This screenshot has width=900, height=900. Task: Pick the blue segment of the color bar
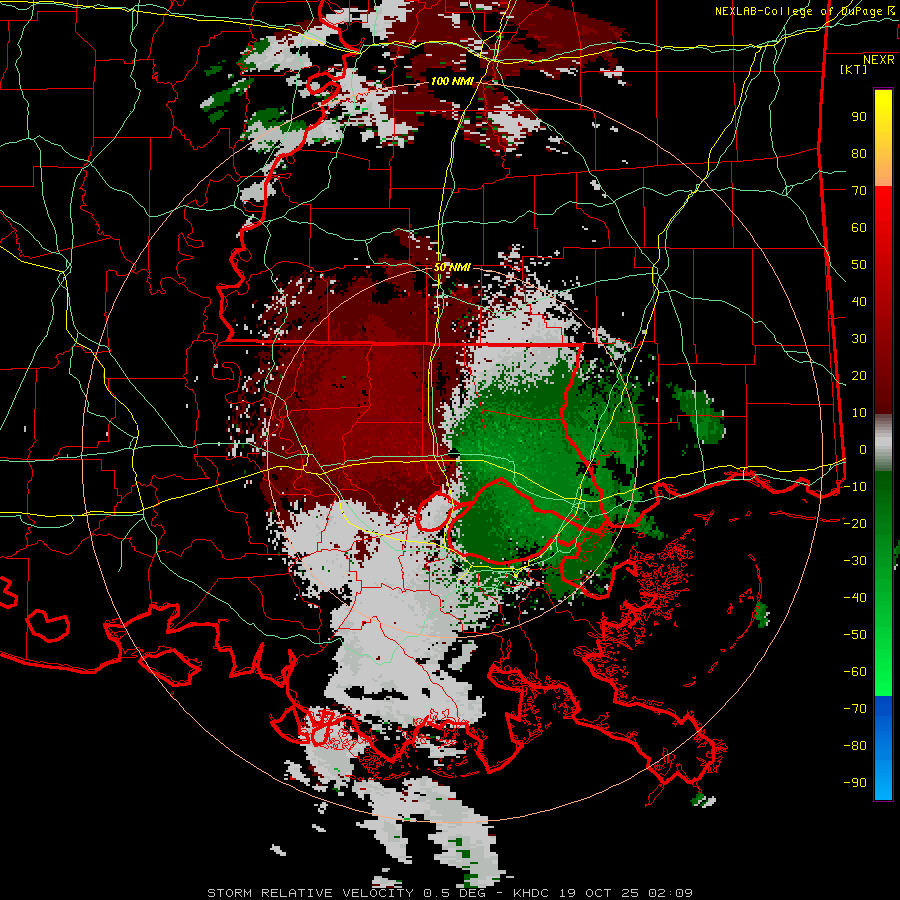(883, 748)
